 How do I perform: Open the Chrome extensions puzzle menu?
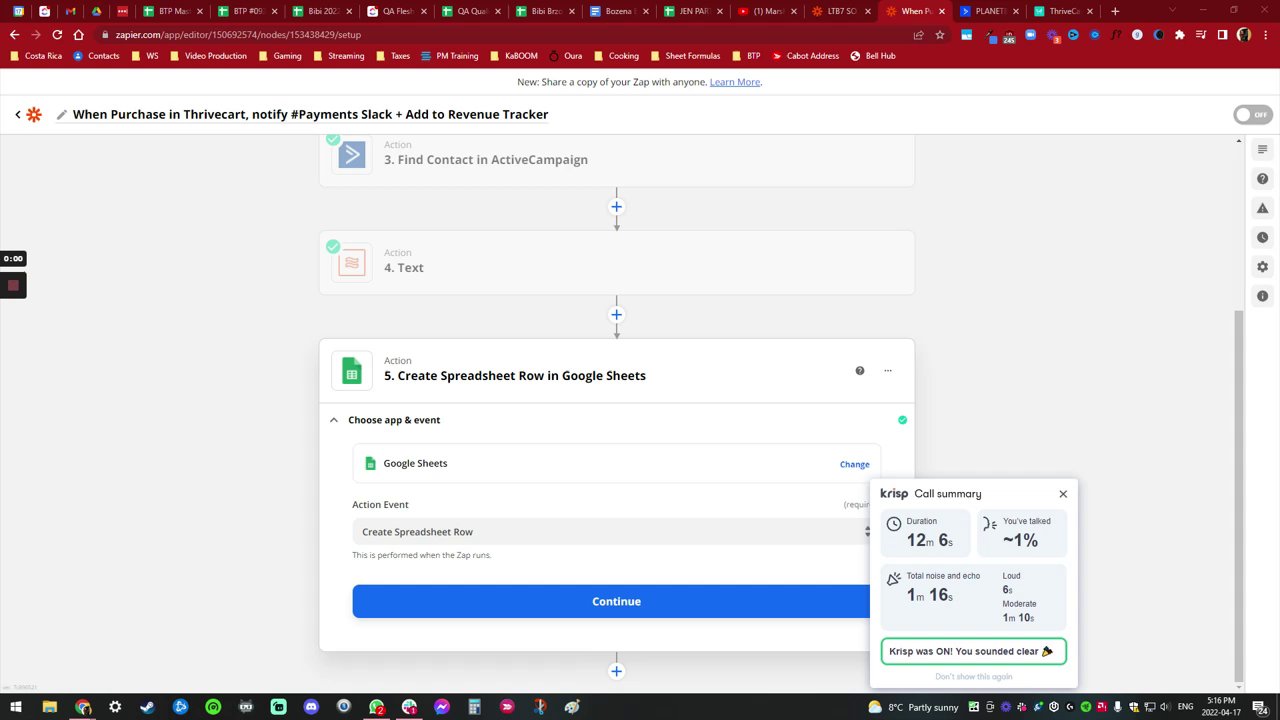[1180, 34]
